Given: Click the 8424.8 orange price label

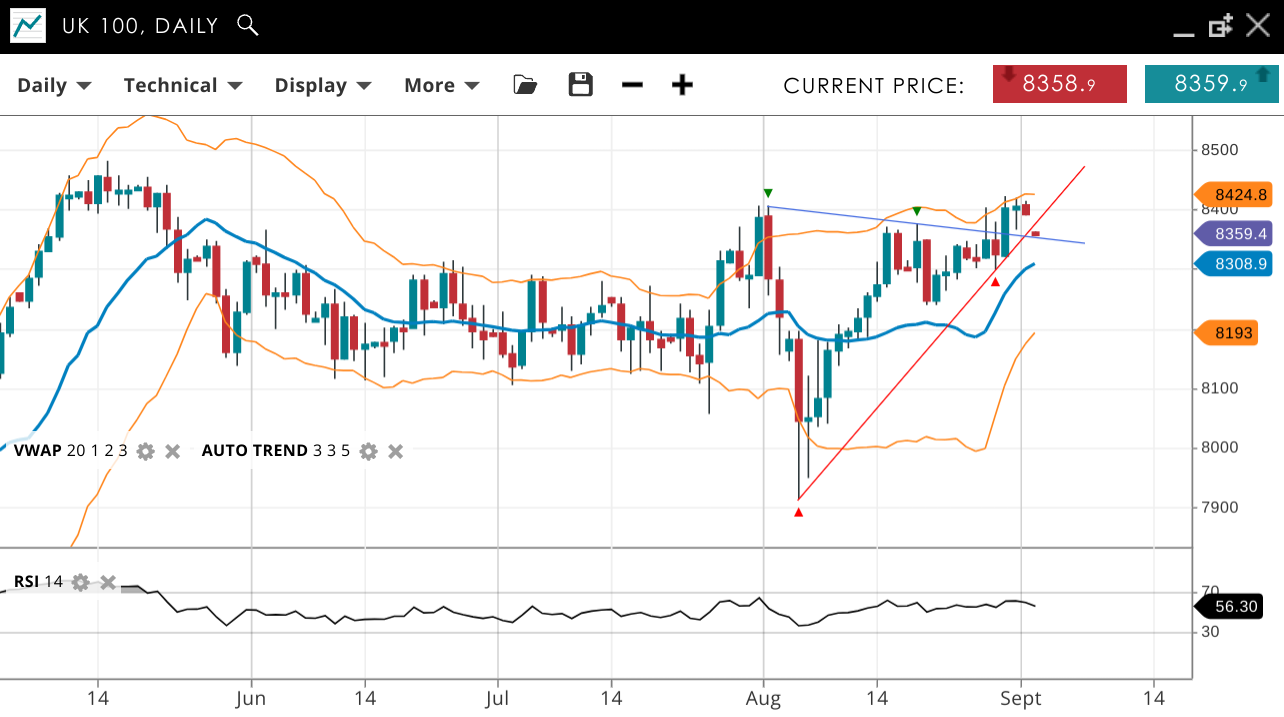Looking at the screenshot, I should [x=1236, y=195].
